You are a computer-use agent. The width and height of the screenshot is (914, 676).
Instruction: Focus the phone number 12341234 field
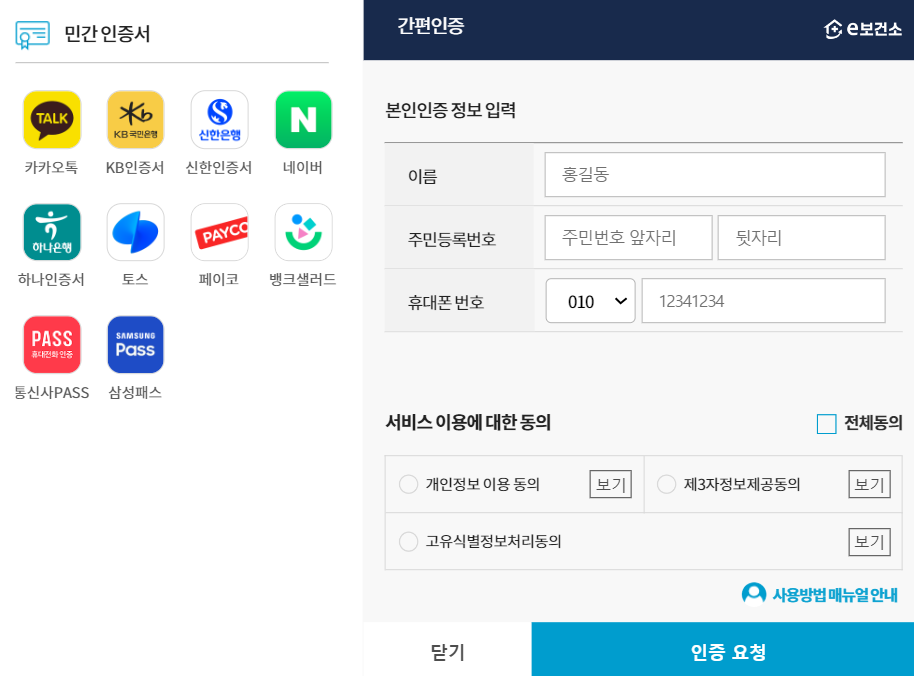(764, 301)
